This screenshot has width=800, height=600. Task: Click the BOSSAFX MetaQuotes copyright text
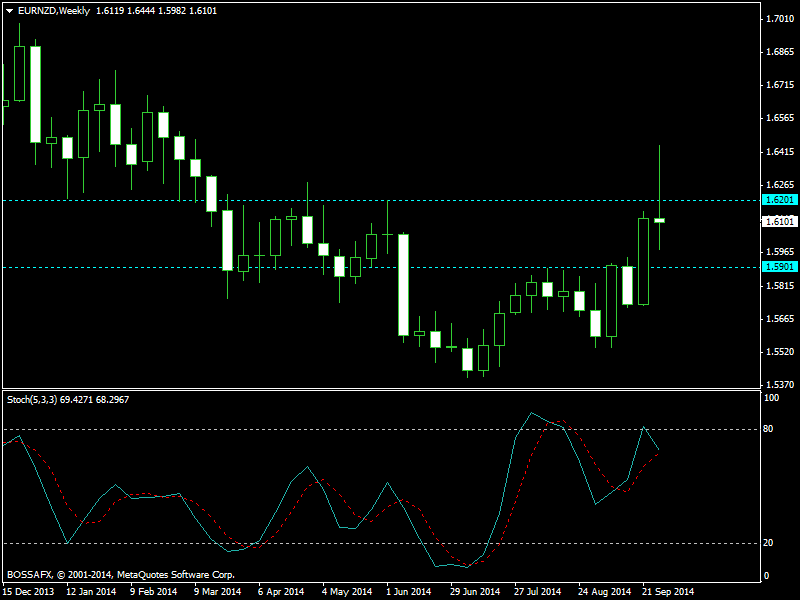click(121, 575)
